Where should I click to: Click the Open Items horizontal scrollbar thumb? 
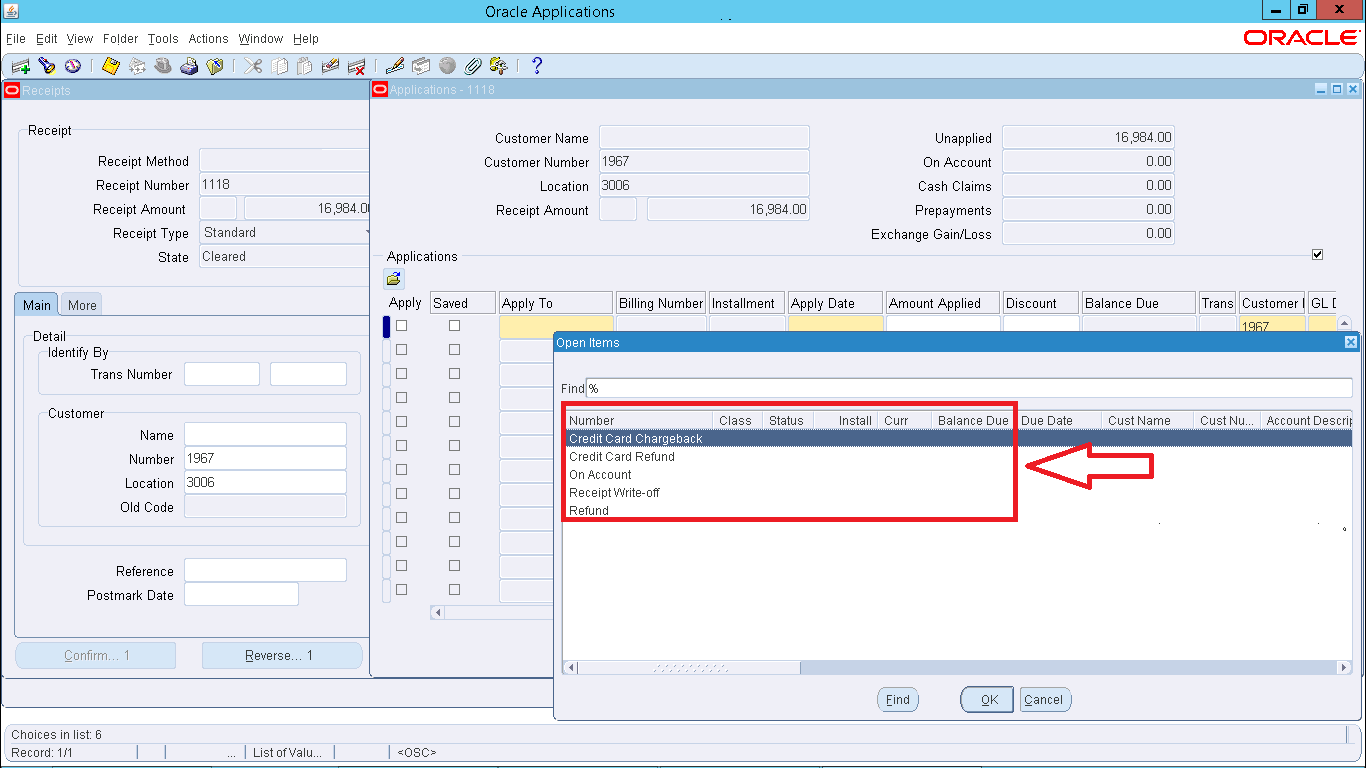pos(689,668)
